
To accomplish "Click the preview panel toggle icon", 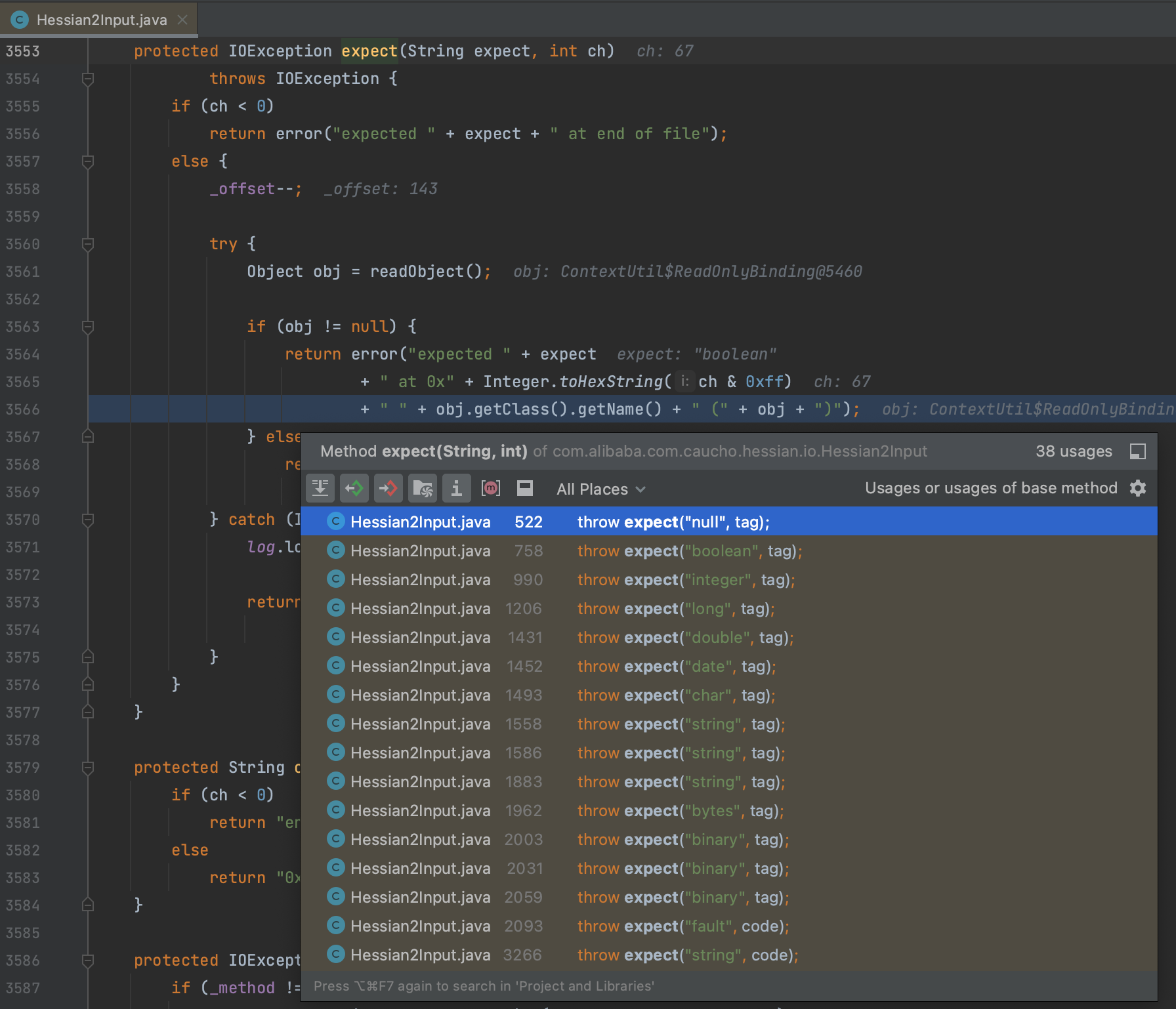I will pyautogui.click(x=525, y=488).
